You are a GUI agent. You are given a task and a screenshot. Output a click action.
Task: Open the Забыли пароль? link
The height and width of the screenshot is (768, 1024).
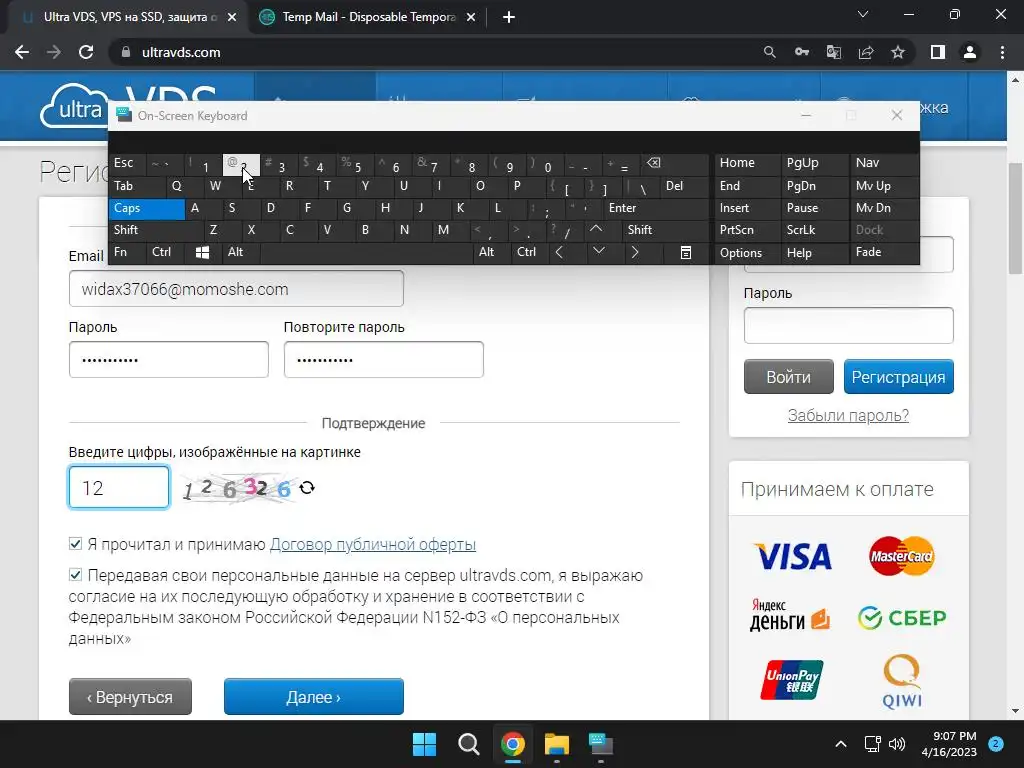(x=848, y=415)
